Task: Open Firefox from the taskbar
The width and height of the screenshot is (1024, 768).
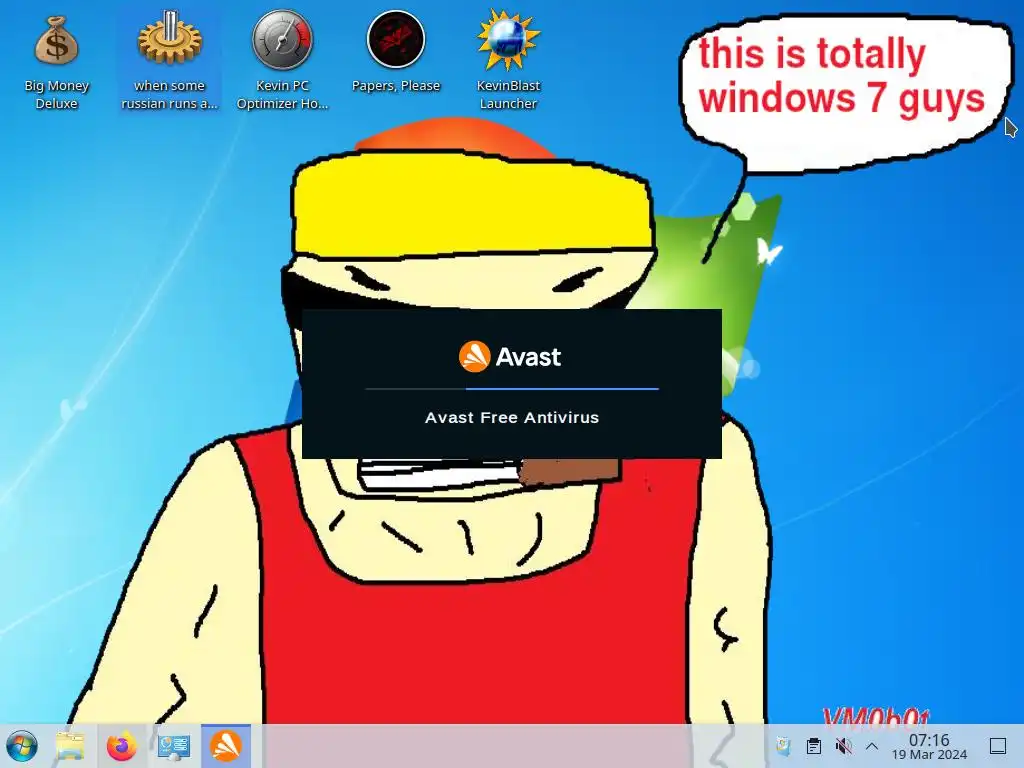Action: point(122,746)
